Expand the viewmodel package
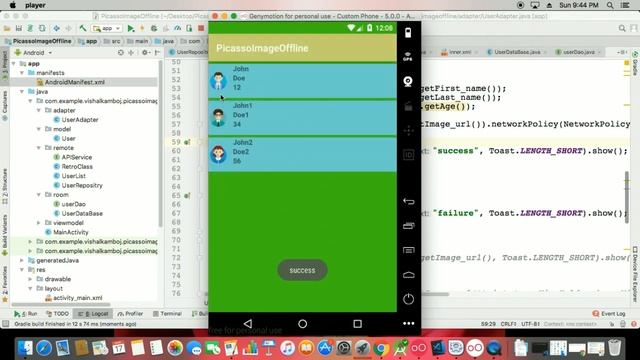The image size is (640, 360). (x=39, y=223)
